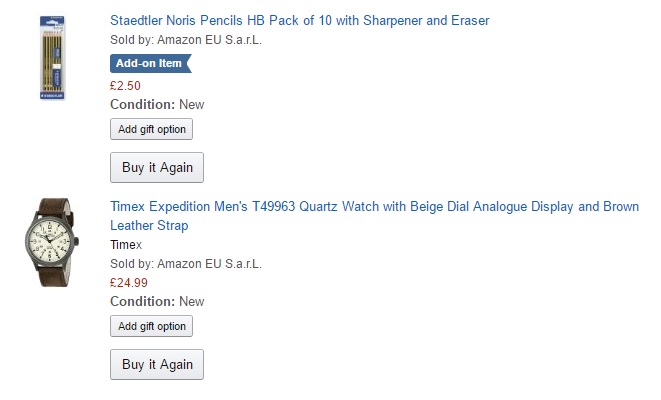Click the blue Add-on Item badge

pyautogui.click(x=149, y=64)
